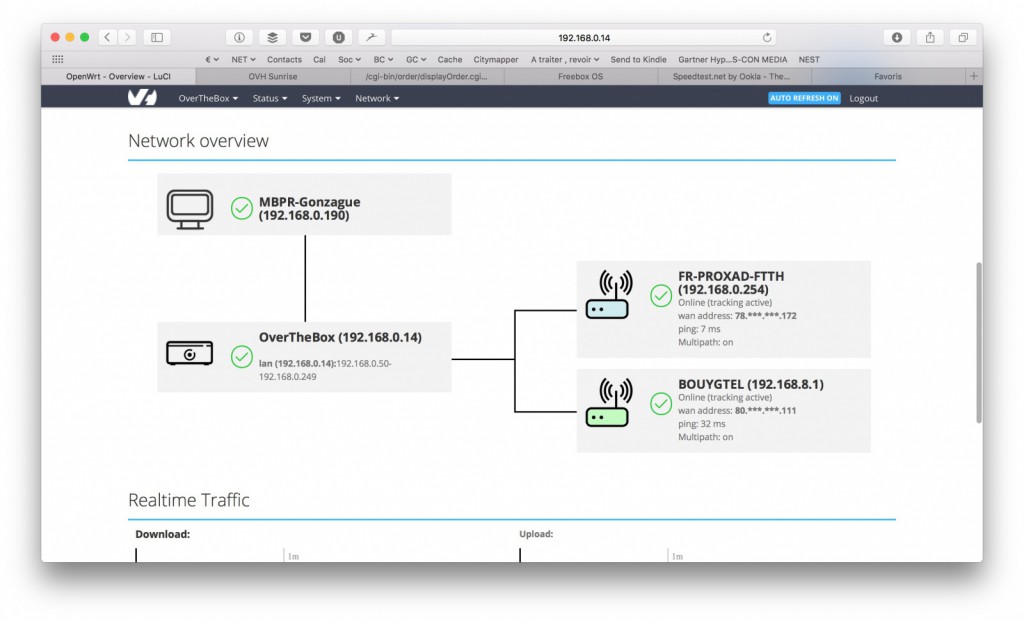Open the layered stack extension icon

point(272,37)
